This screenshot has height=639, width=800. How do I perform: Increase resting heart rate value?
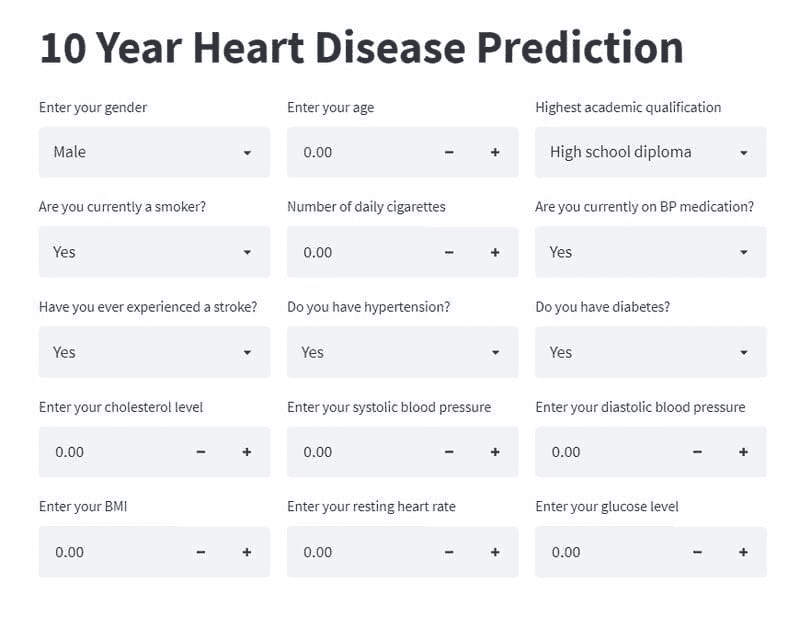495,552
